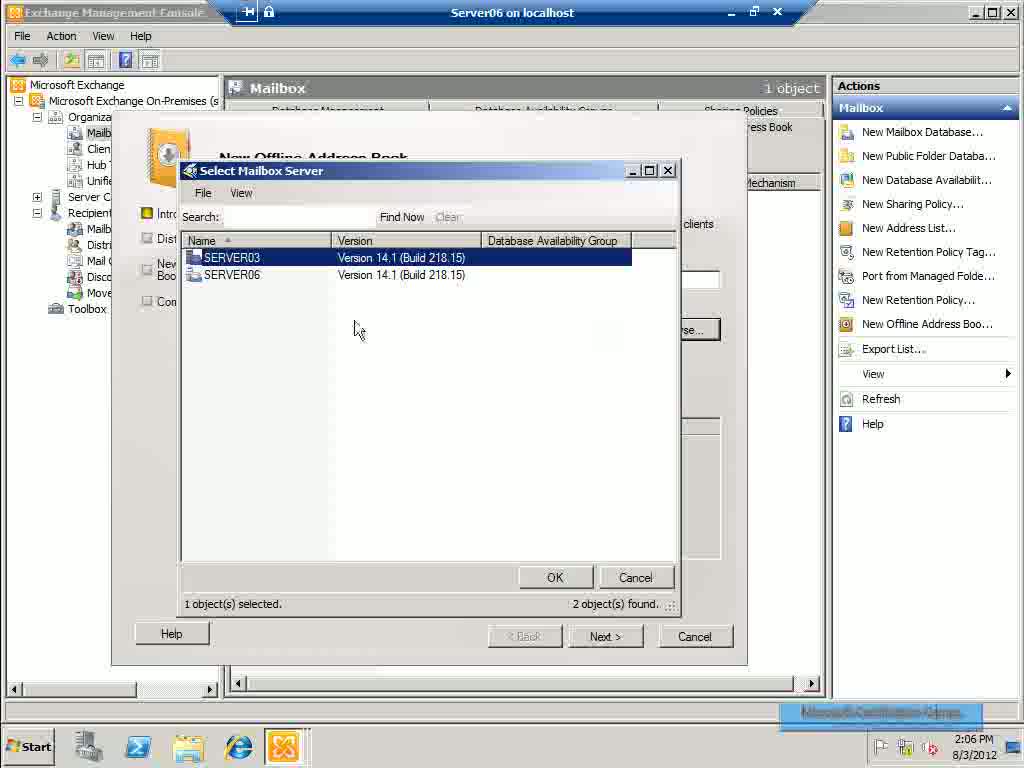Screen dimensions: 1024x768
Task: Open Server Manager from taskbar
Action: coord(88,746)
